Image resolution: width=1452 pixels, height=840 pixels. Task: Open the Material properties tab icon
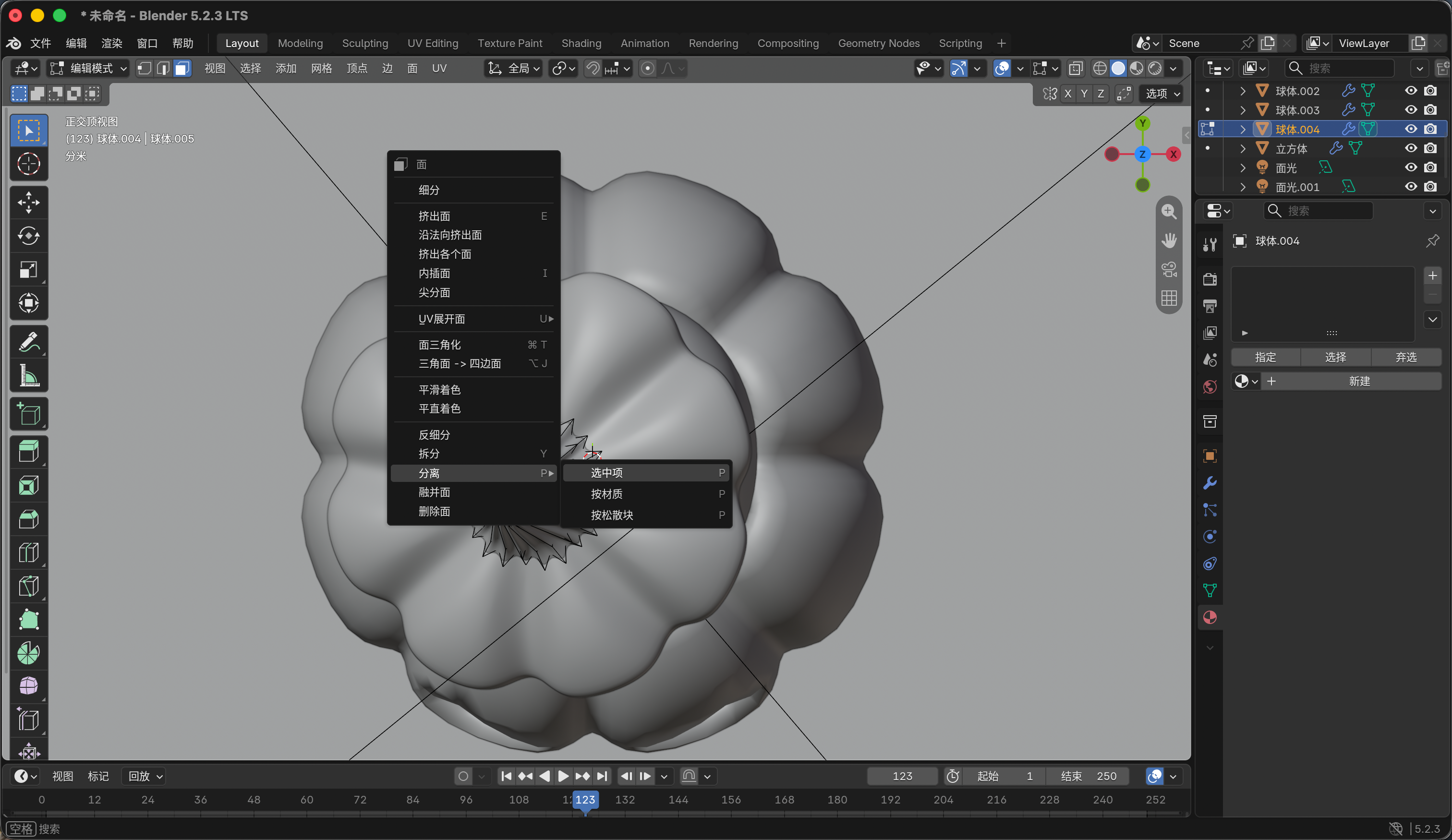coord(1210,618)
